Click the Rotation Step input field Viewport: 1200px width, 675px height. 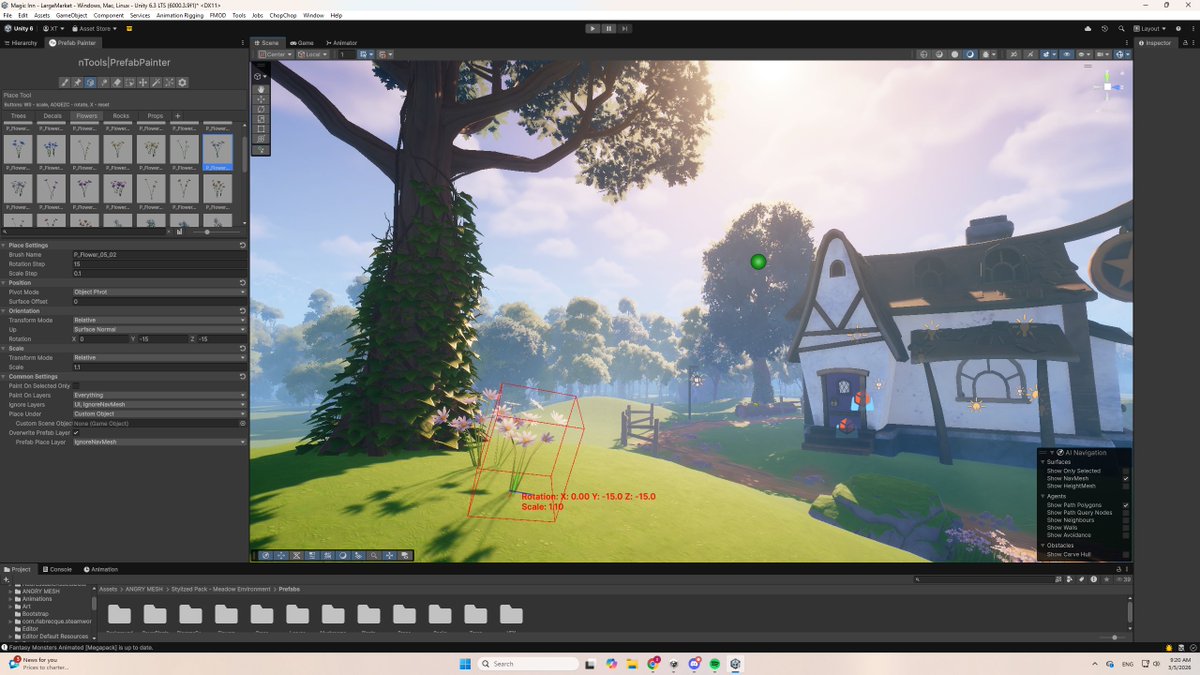160,264
